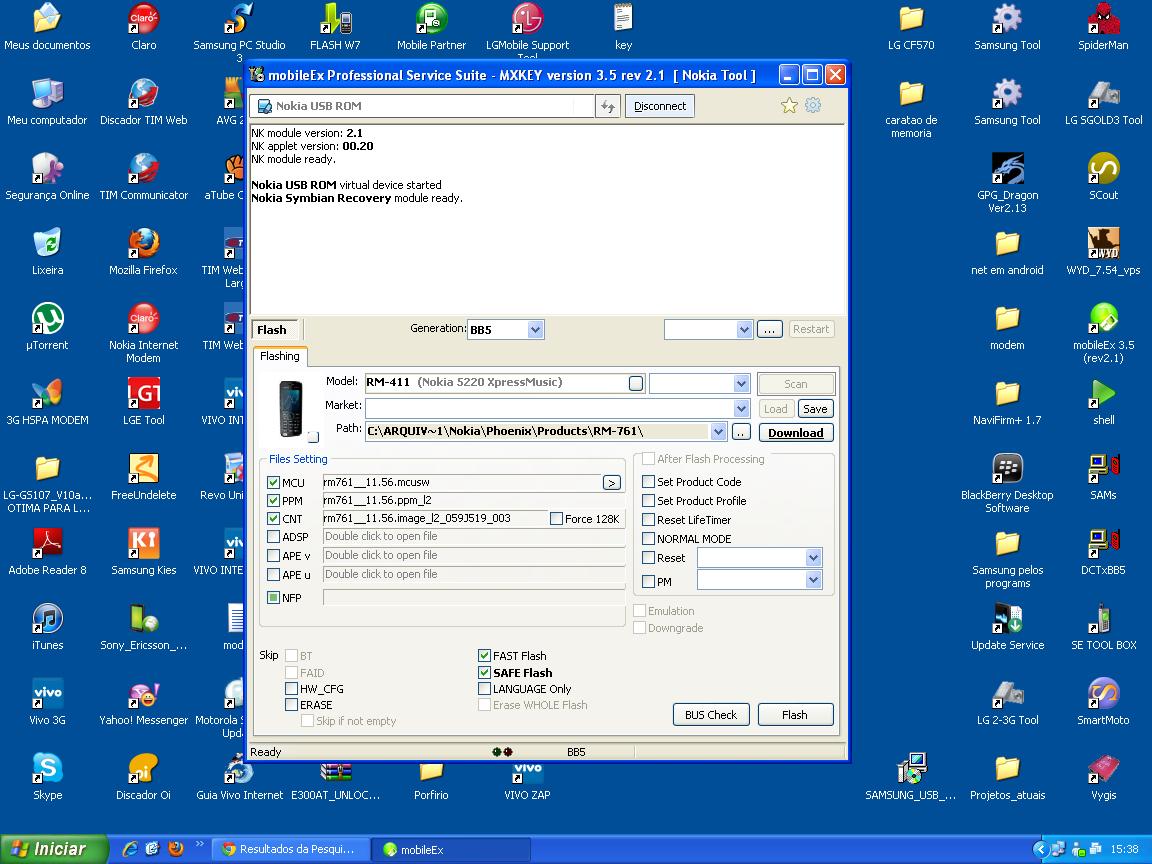The image size is (1152, 864).
Task: Click the Firefox quick launch icon in taskbar
Action: [176, 849]
